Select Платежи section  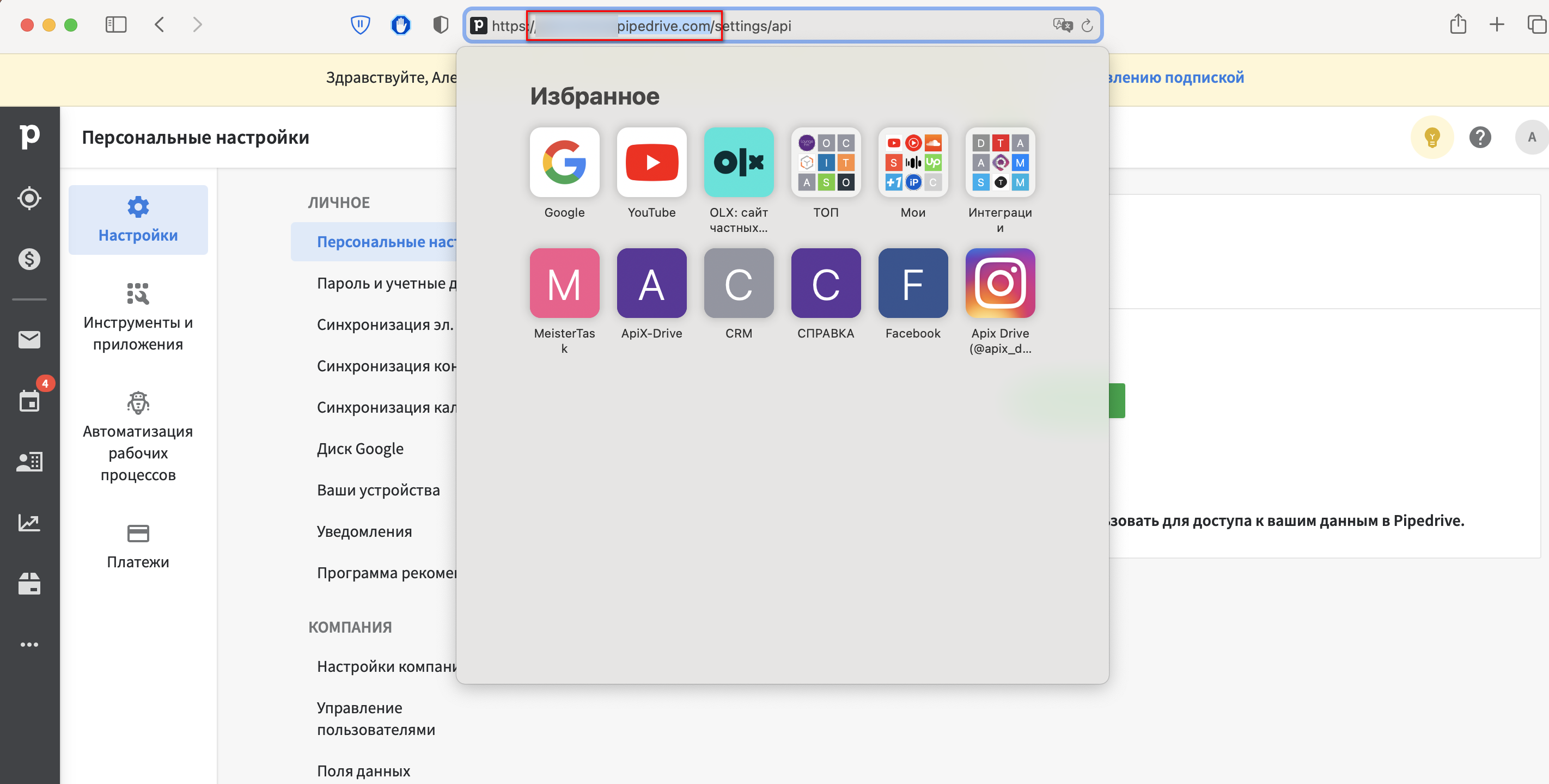coord(138,547)
